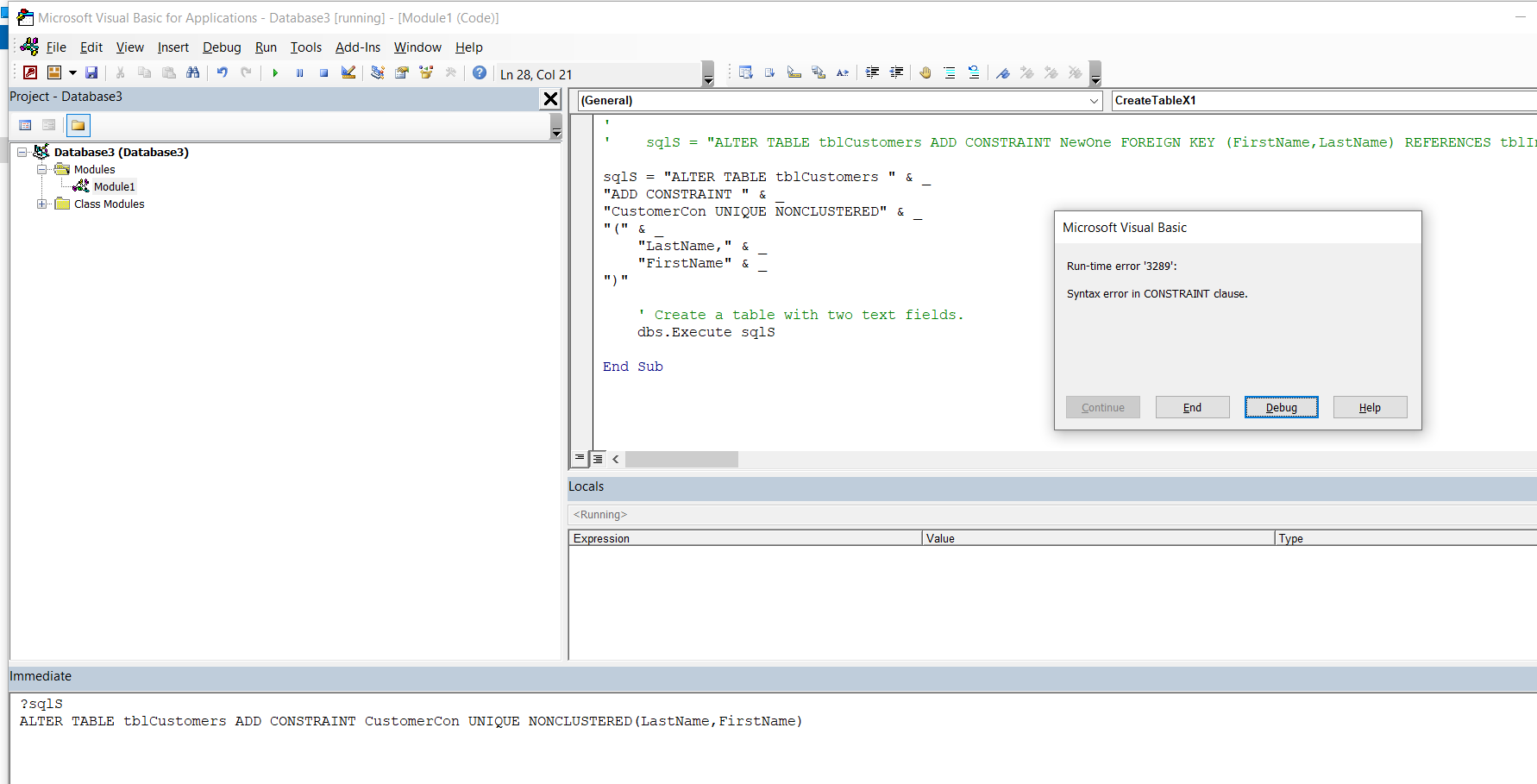Run the macro with the green play icon
The height and width of the screenshot is (784, 1537).
275,73
